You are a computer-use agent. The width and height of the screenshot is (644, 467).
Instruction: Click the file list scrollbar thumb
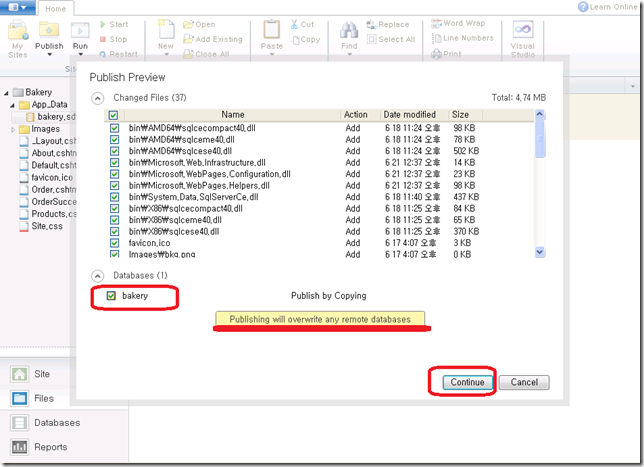540,139
